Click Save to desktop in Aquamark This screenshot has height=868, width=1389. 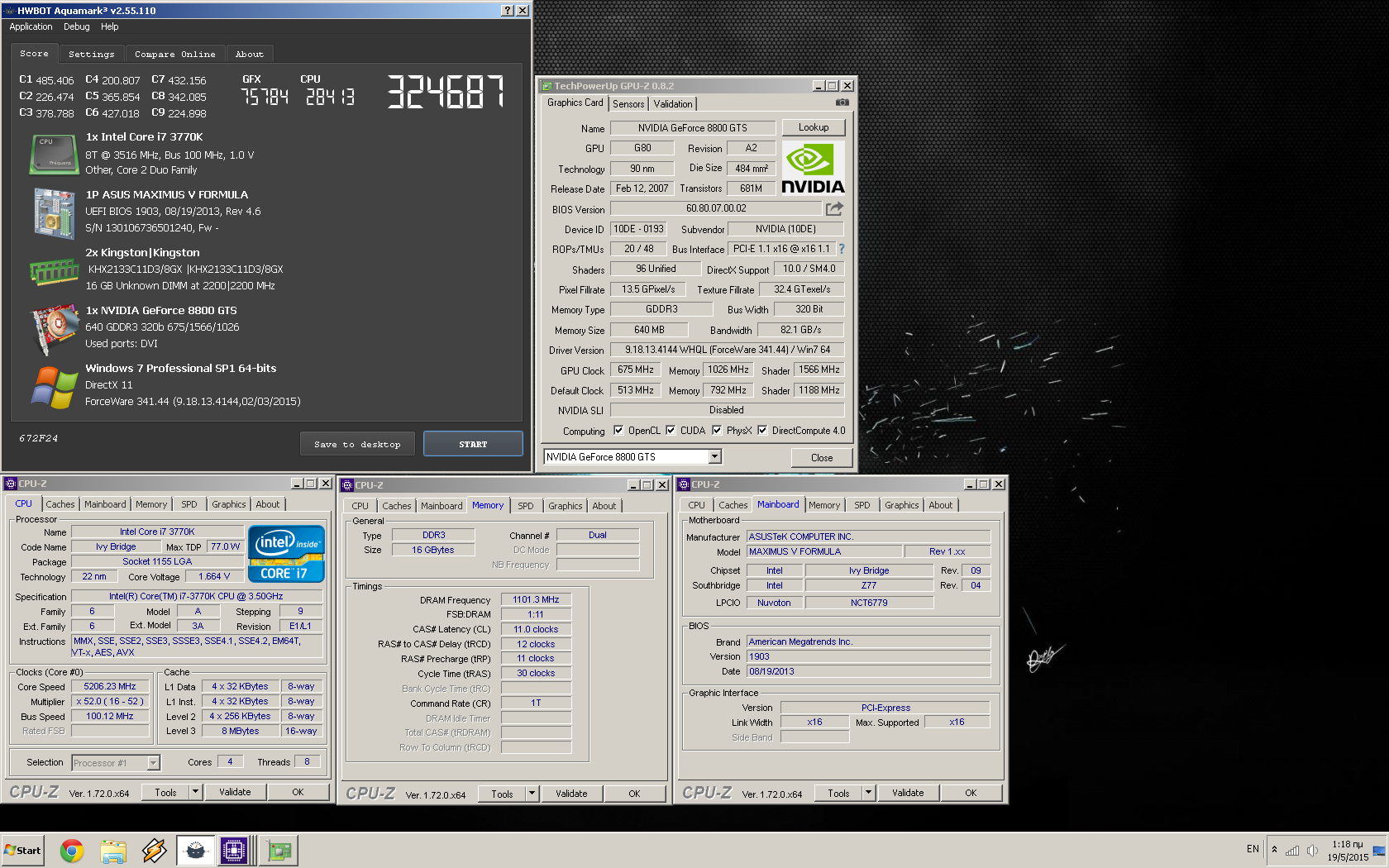[x=357, y=444]
